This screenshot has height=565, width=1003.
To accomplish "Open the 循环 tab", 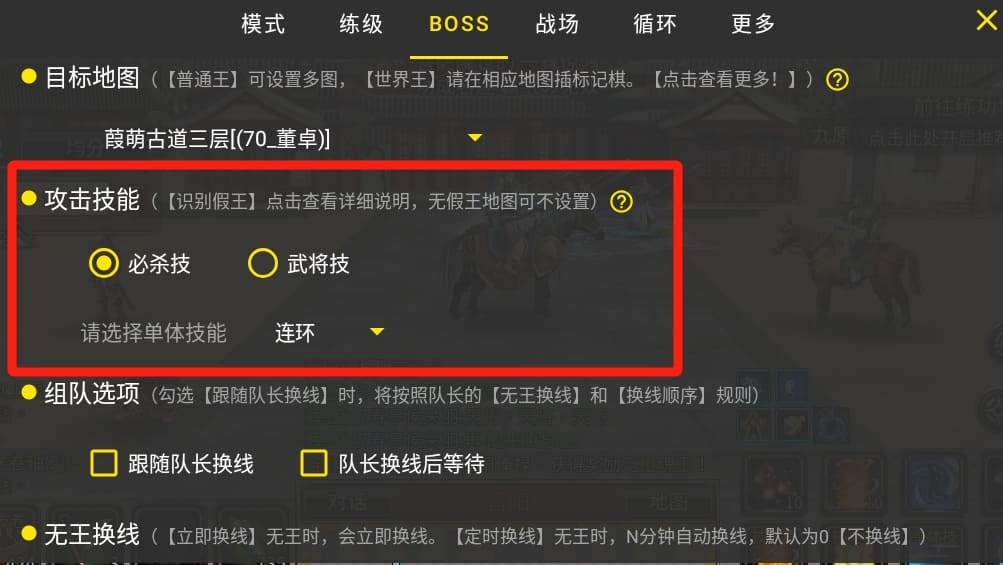I will coord(655,24).
